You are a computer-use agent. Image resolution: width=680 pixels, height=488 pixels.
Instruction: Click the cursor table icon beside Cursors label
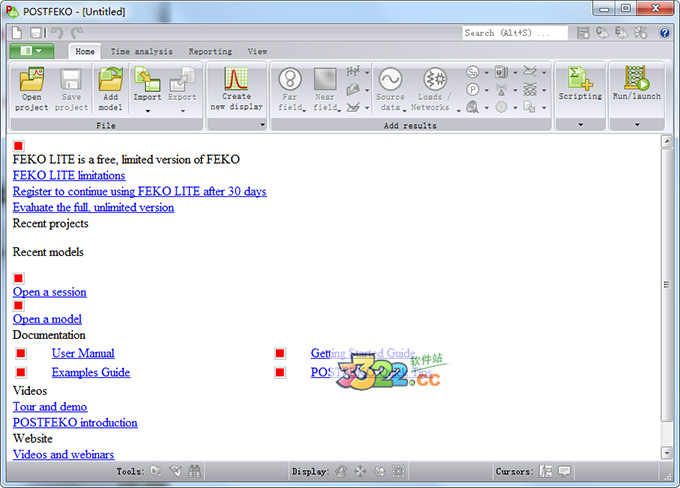[x=546, y=471]
